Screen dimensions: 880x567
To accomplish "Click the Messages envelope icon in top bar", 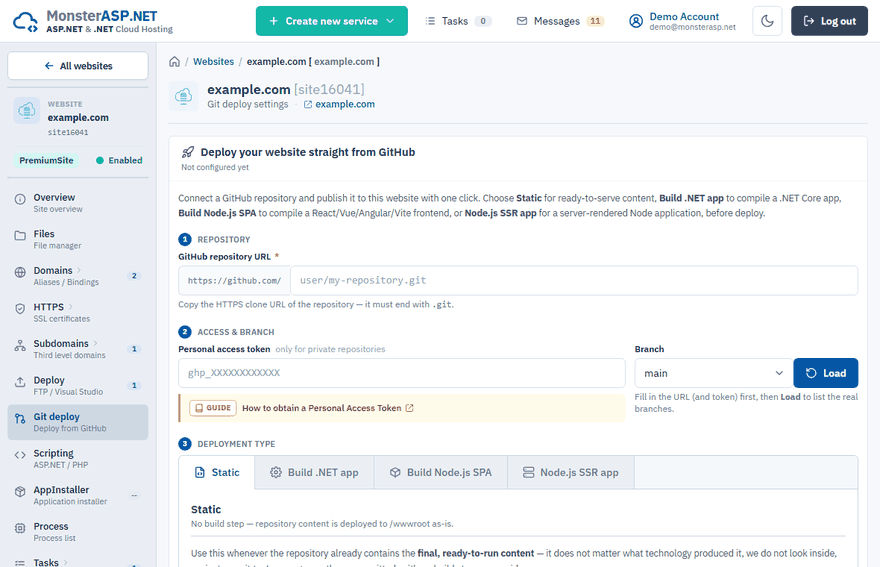I will pos(522,21).
